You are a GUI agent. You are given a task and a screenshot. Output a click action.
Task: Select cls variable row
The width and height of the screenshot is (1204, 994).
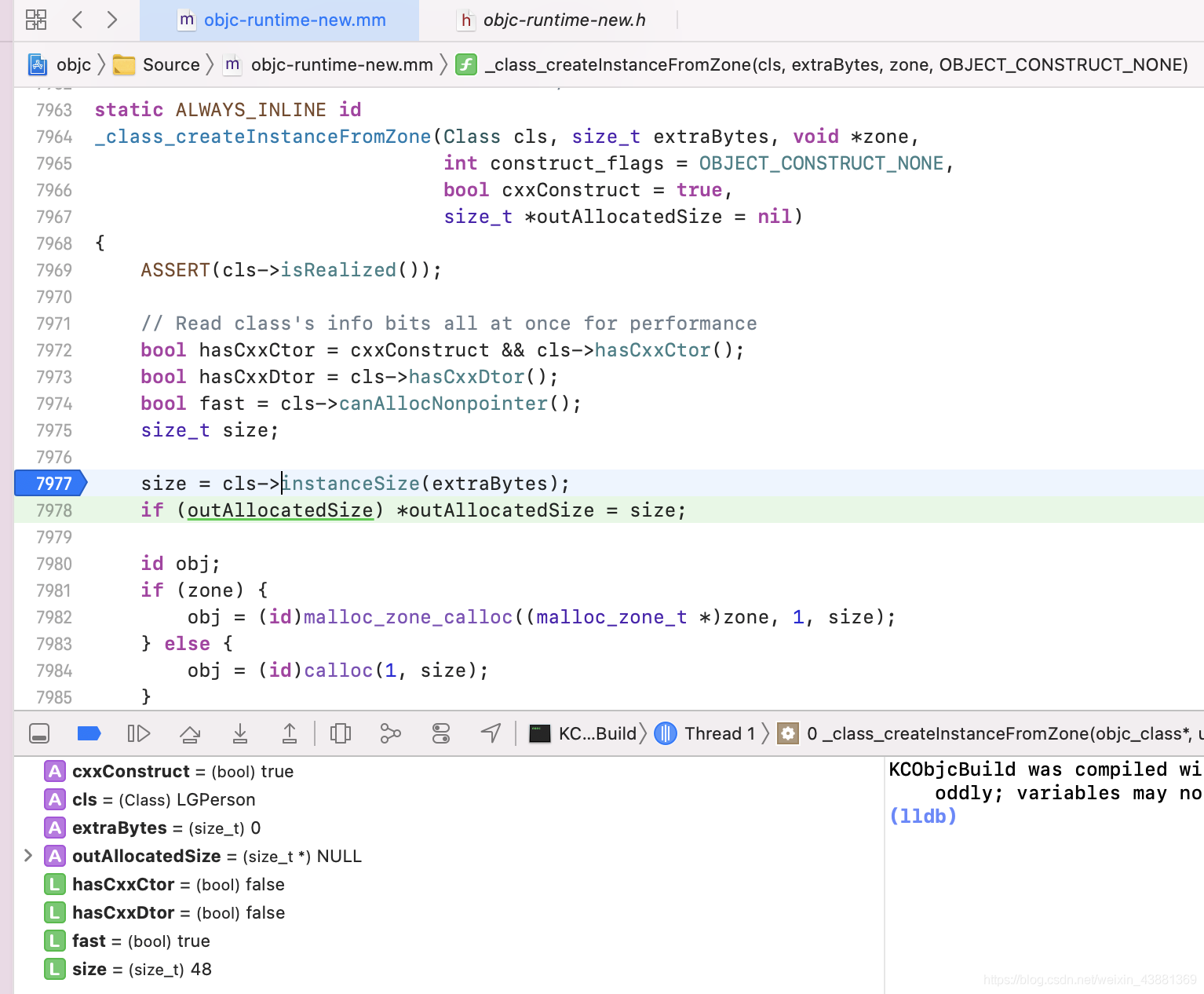(x=449, y=799)
